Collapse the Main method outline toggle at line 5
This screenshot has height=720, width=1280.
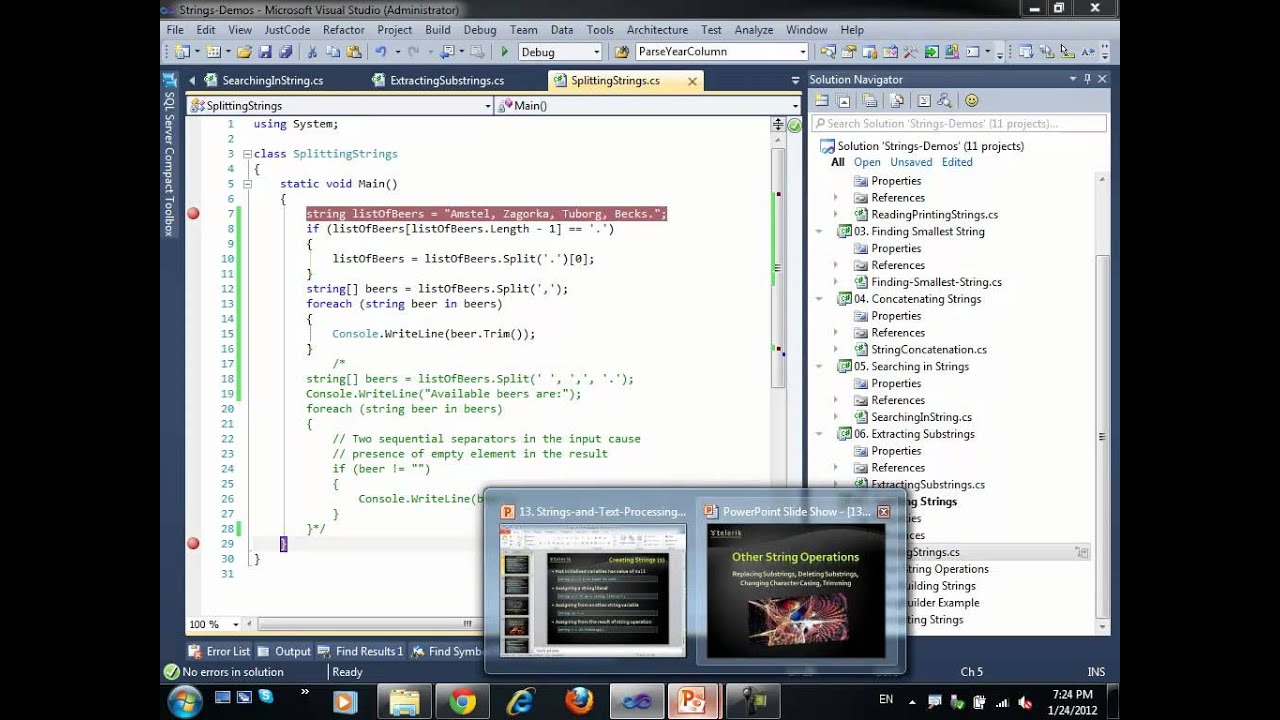(x=247, y=184)
